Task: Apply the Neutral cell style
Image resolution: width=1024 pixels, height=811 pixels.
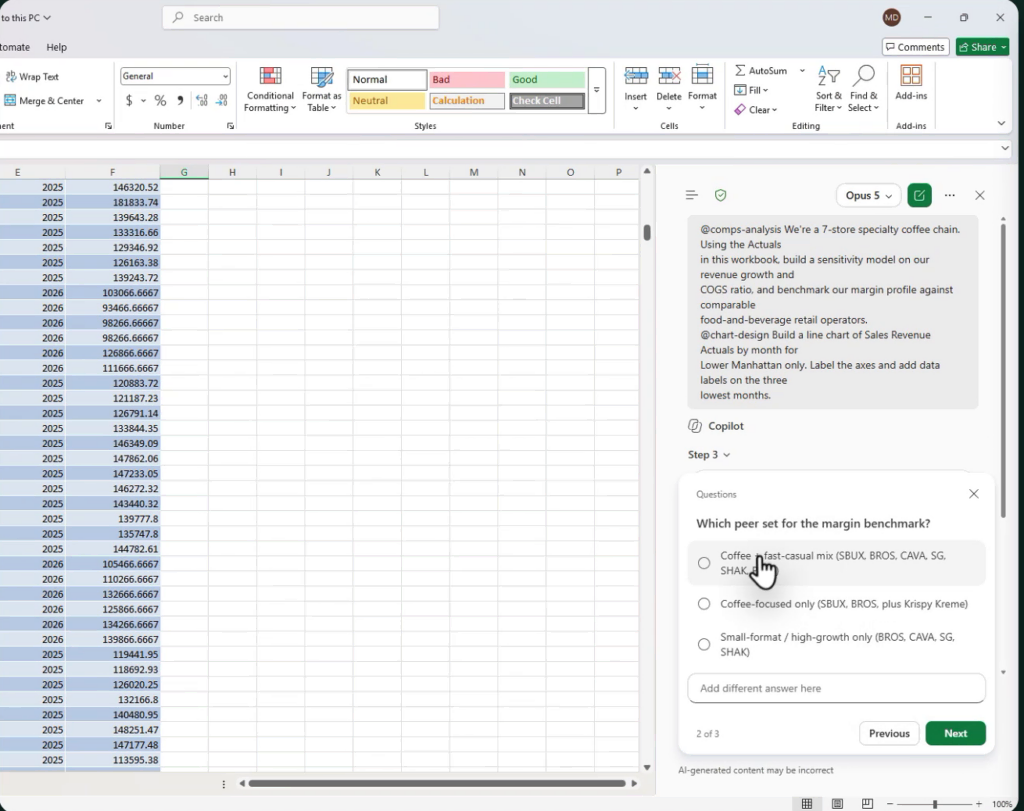Action: 387,101
